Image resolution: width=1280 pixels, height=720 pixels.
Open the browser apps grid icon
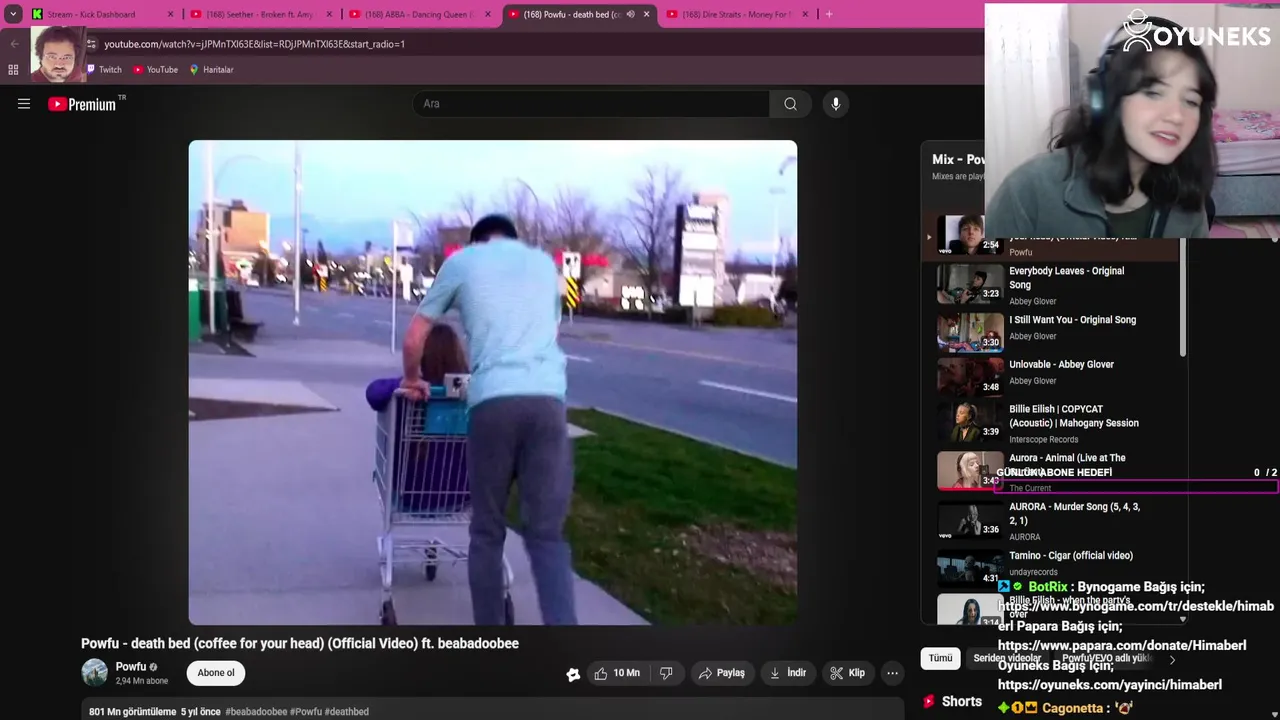(x=13, y=70)
